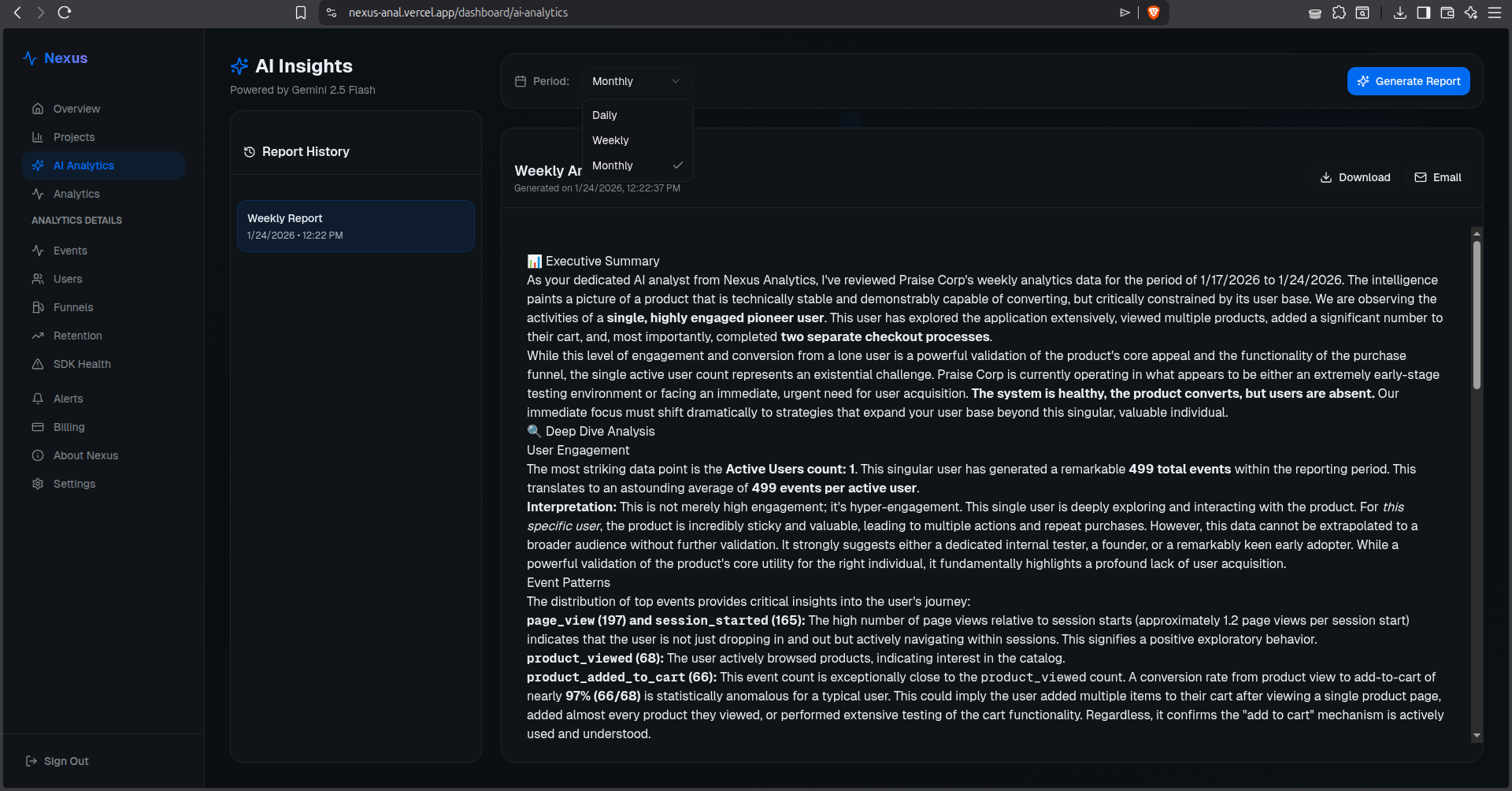Viewport: 1512px width, 791px height.
Task: Click the Projects chart icon
Action: click(38, 137)
